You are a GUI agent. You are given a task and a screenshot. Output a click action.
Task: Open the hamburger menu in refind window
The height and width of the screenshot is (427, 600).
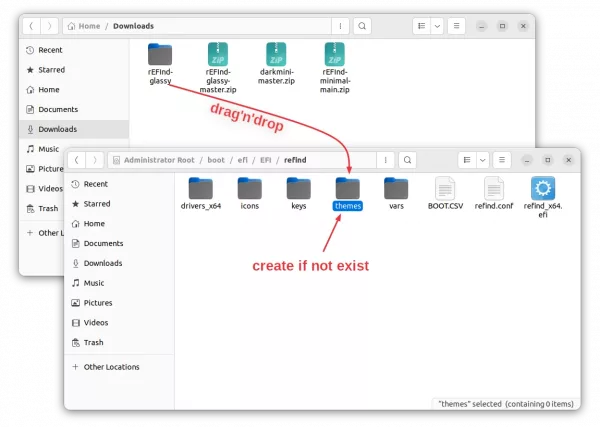click(501, 159)
